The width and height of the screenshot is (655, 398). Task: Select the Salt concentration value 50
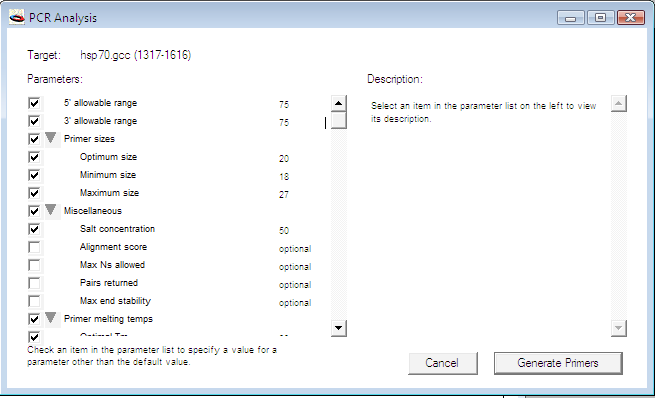(284, 230)
